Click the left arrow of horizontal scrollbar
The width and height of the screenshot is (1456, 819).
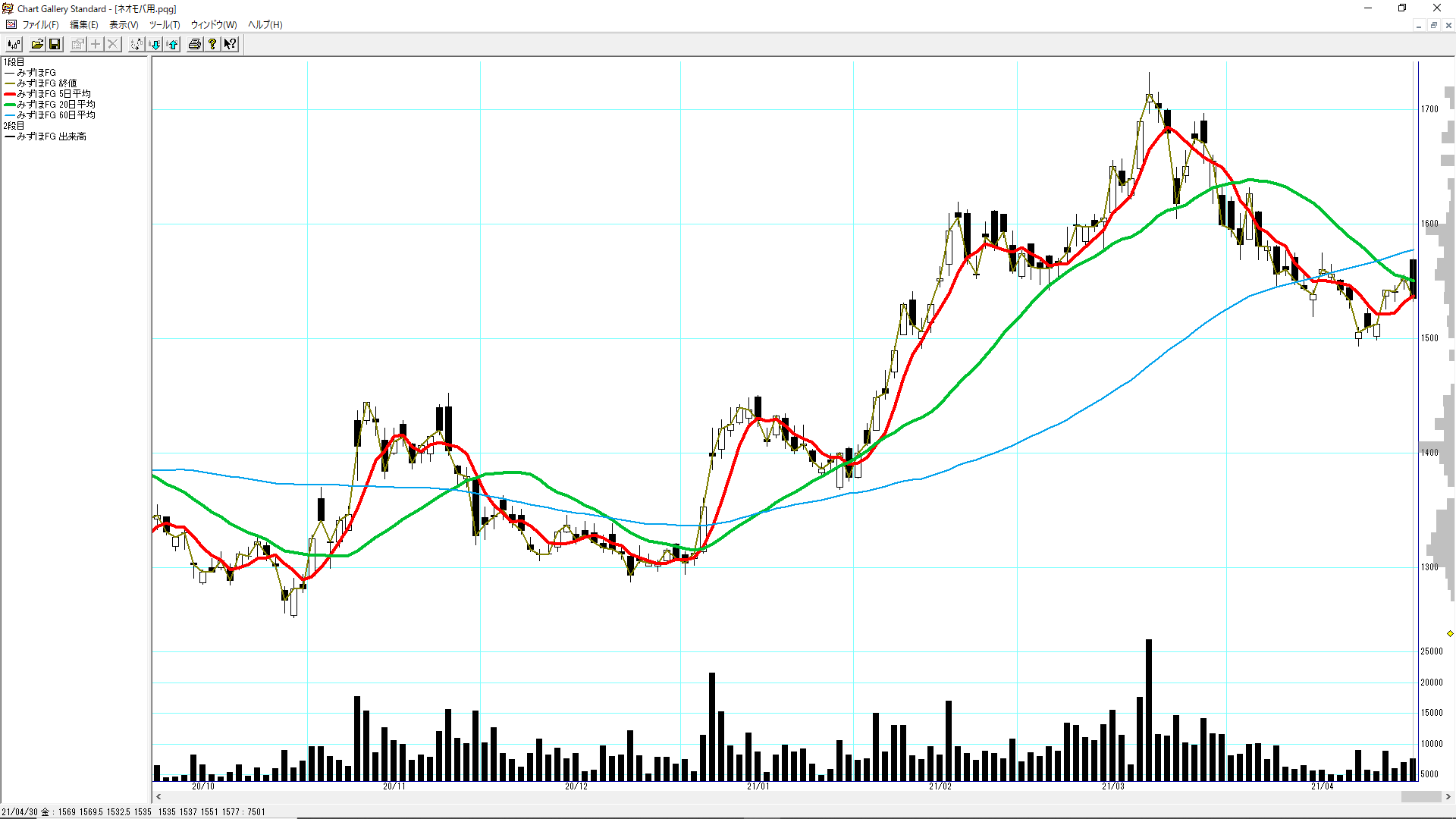click(158, 796)
